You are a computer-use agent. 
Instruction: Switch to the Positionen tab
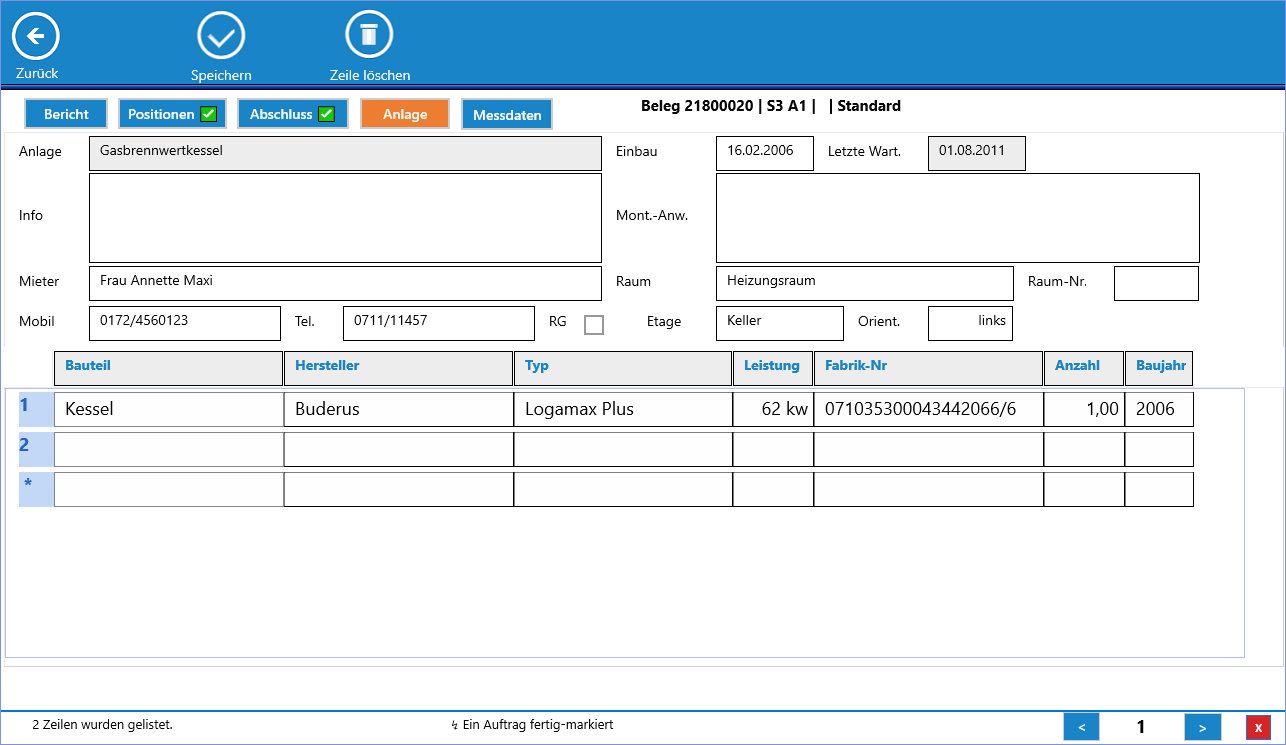coord(172,114)
